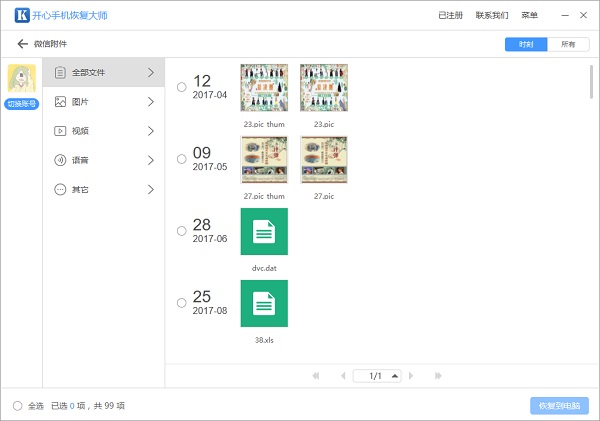Select the 2017-04 date group radio
Viewport: 600px width, 421px height.
[x=181, y=87]
